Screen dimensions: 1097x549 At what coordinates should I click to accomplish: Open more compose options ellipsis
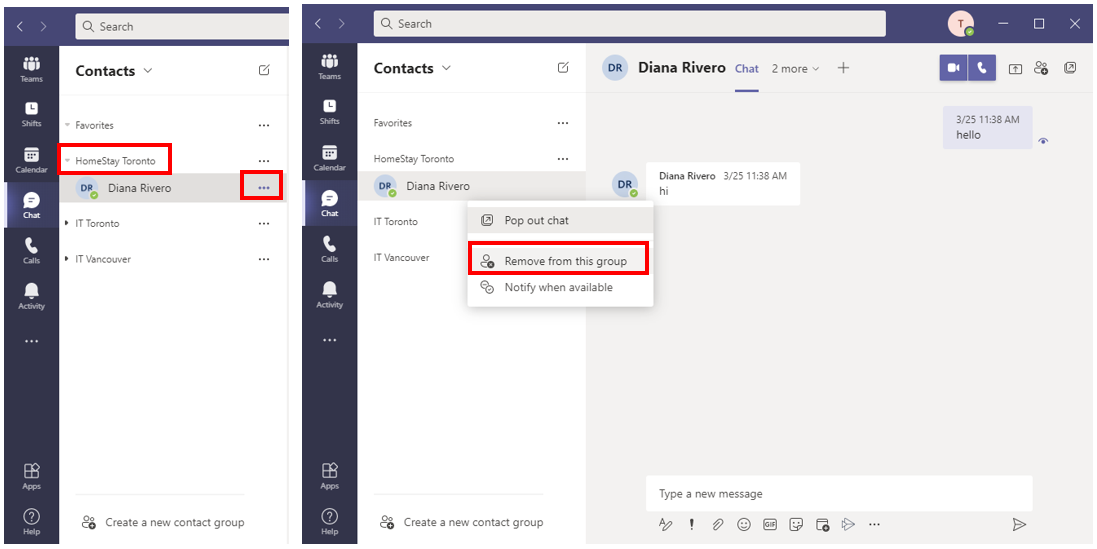pos(874,524)
